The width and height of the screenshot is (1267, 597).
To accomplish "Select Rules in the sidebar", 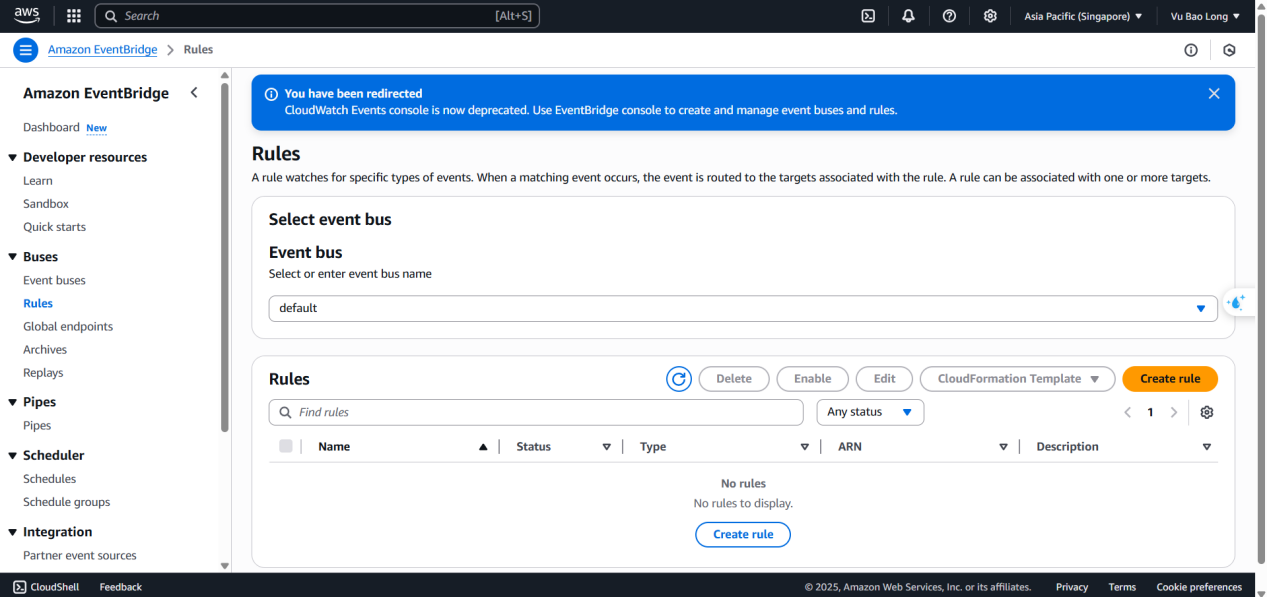I will click(x=38, y=303).
